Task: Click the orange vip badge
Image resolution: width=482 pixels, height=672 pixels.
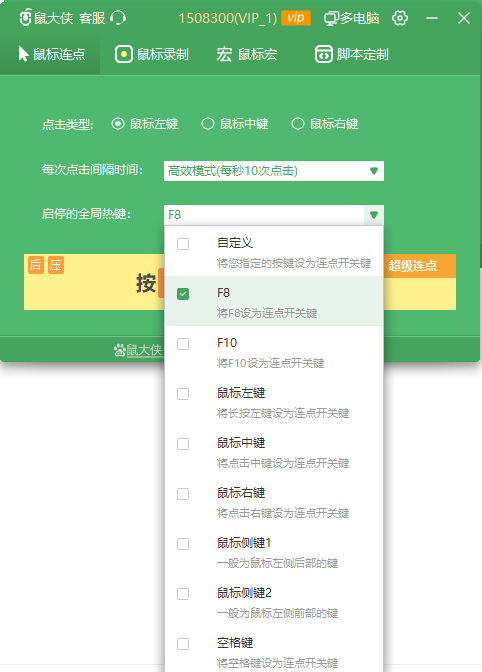Action: point(296,18)
